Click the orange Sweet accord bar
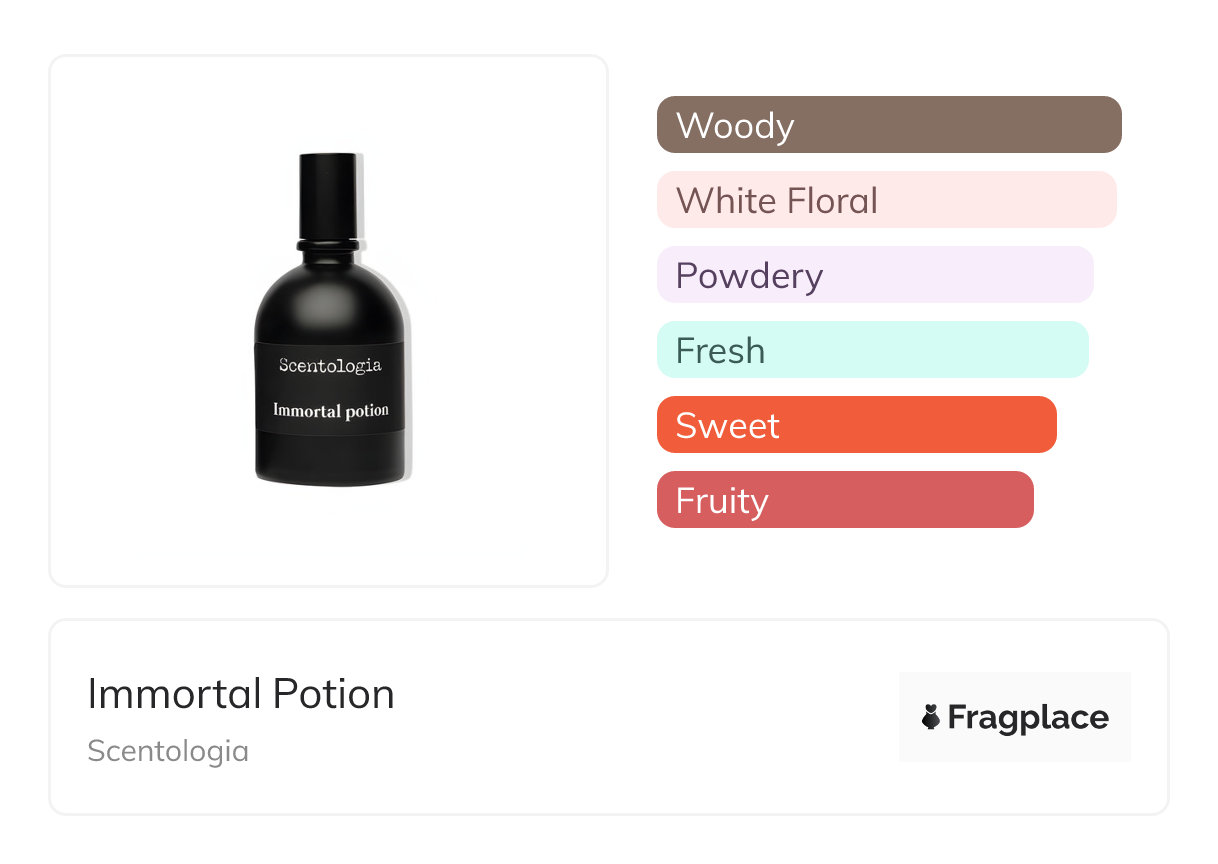The image size is (1218, 864). pos(856,425)
